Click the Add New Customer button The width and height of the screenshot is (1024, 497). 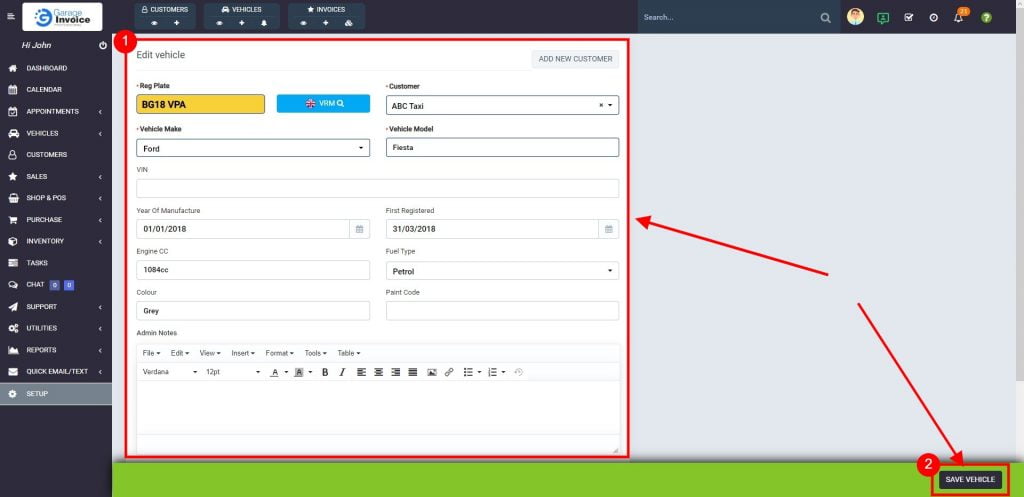click(x=575, y=59)
